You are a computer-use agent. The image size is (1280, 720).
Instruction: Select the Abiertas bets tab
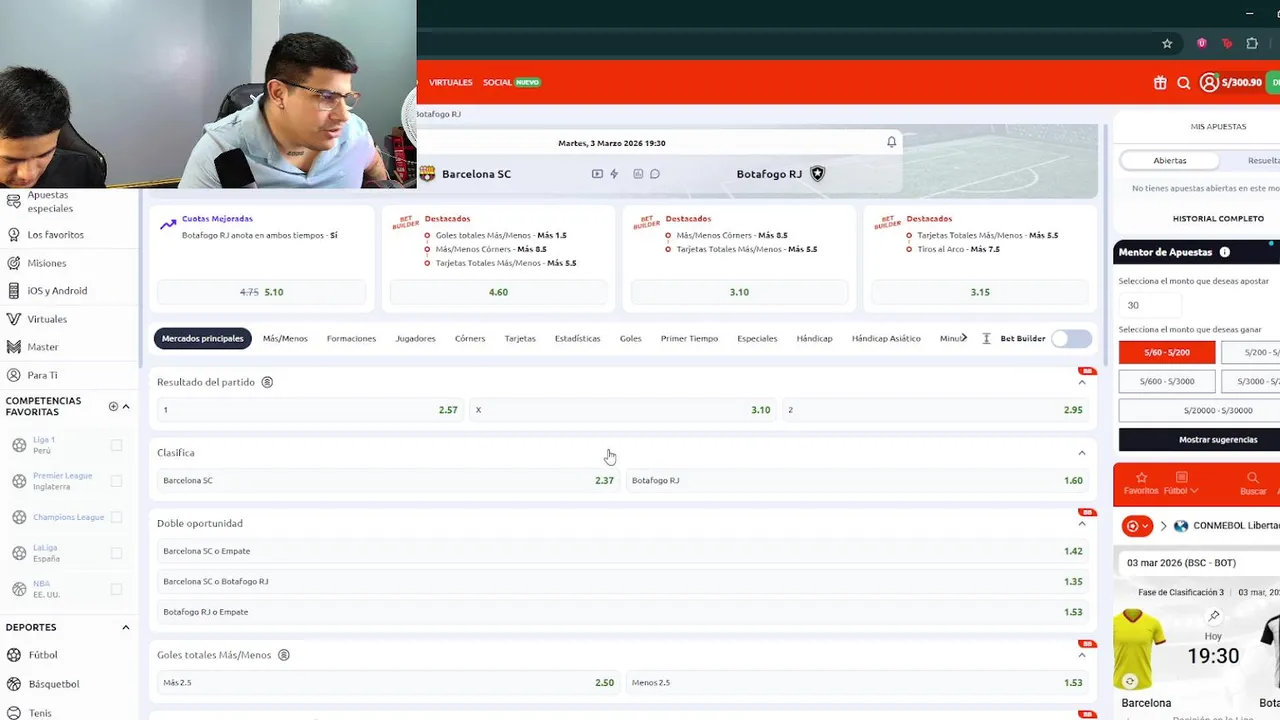[1170, 160]
